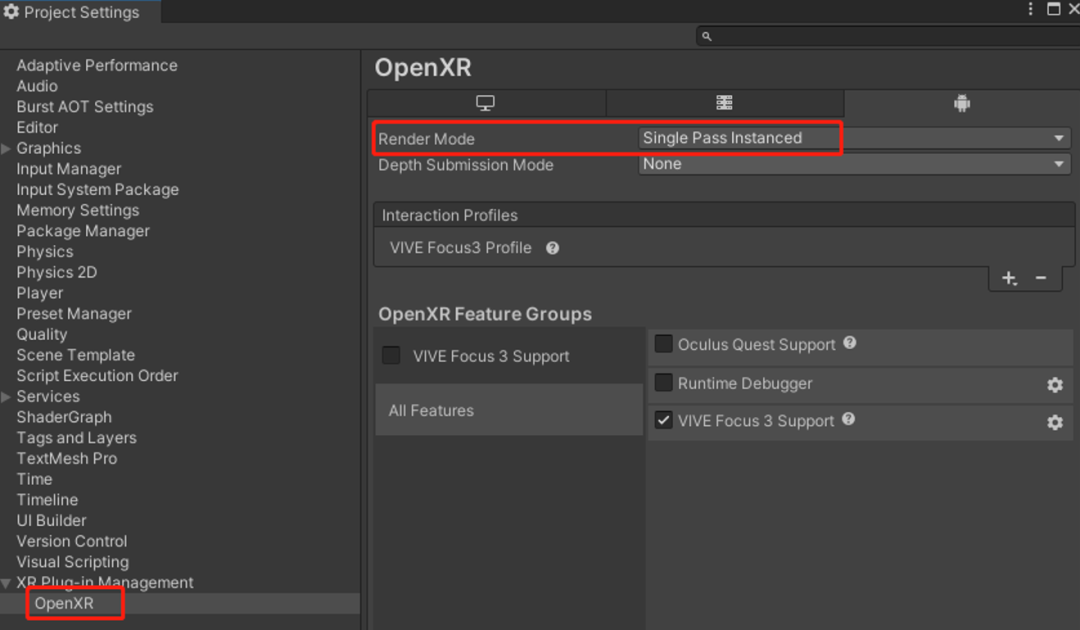The width and height of the screenshot is (1080, 630).
Task: Select Script Execution Order settings
Action: 97,375
